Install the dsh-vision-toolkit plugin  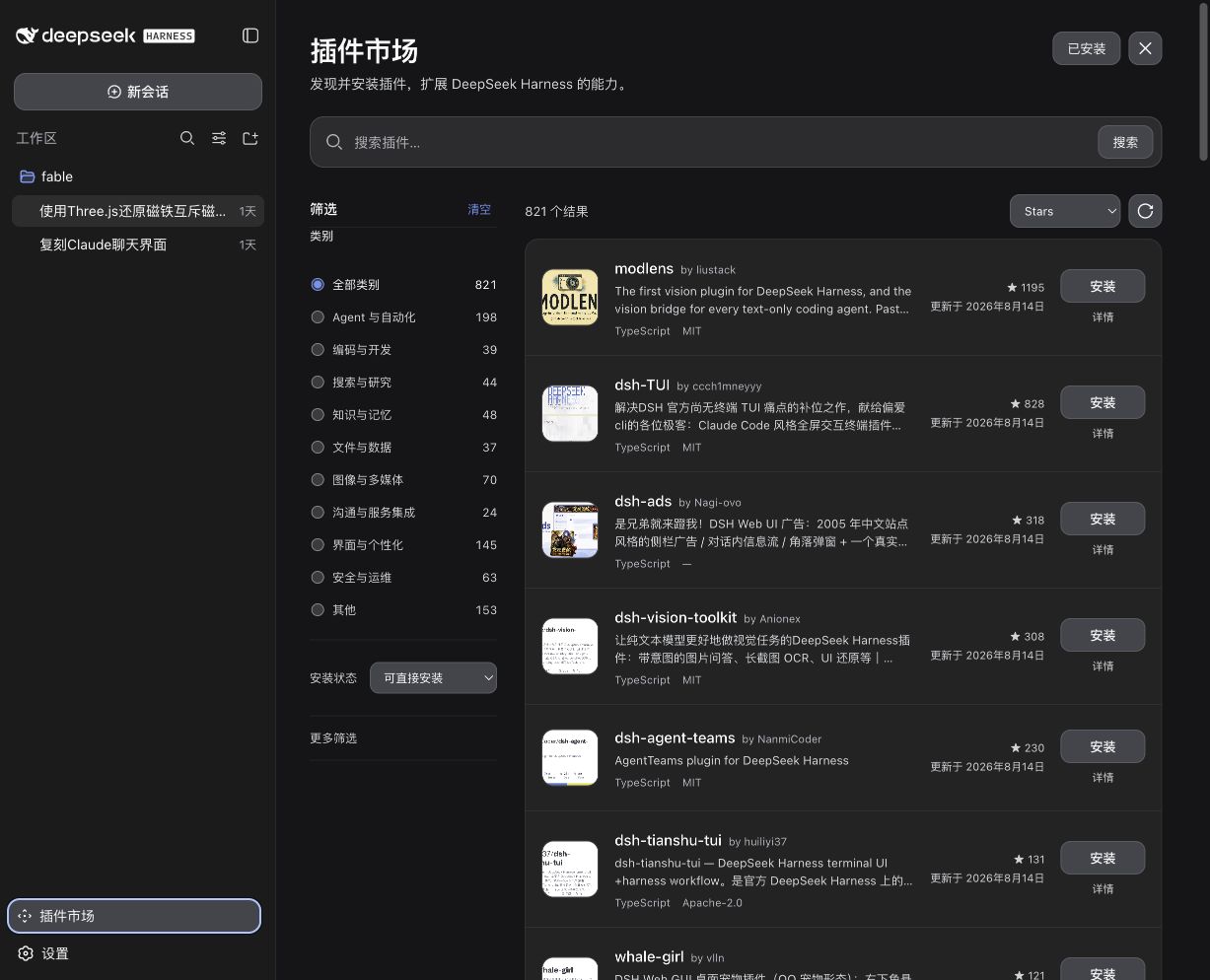tap(1103, 635)
